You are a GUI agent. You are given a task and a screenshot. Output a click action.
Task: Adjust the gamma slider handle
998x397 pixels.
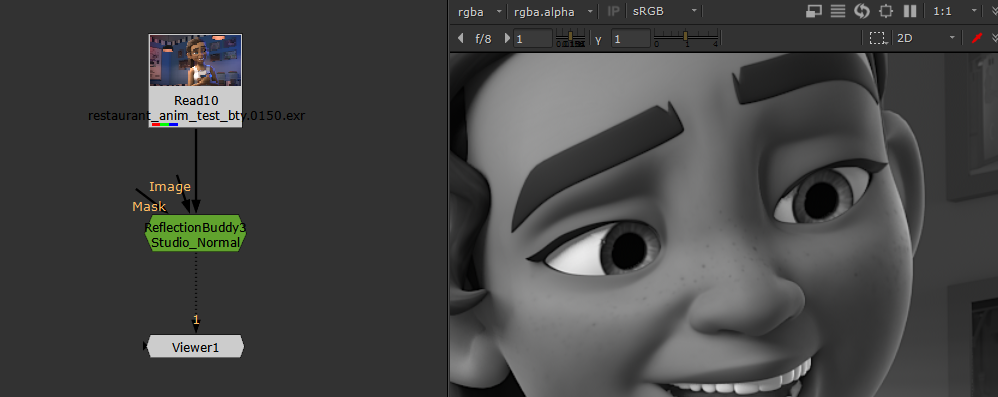tap(685, 36)
